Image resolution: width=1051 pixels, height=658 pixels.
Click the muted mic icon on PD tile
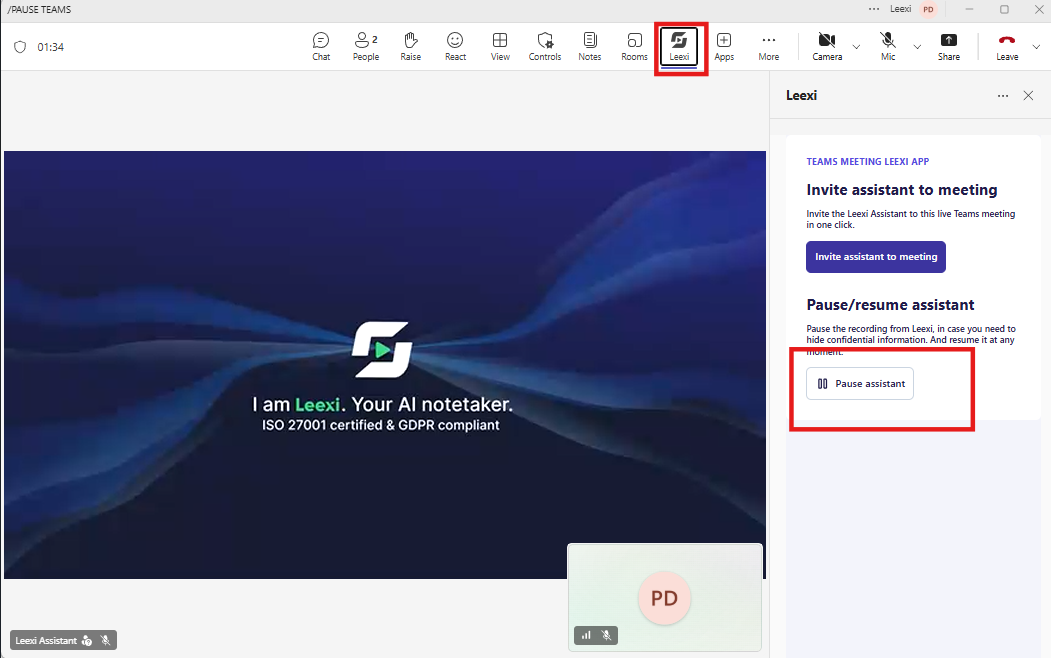[x=607, y=635]
